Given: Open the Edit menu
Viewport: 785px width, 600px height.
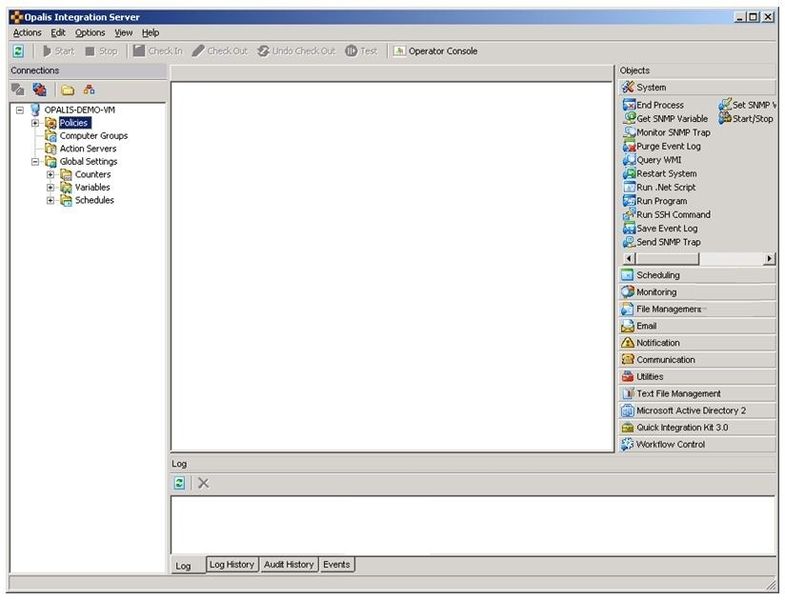Looking at the screenshot, I should click(58, 33).
